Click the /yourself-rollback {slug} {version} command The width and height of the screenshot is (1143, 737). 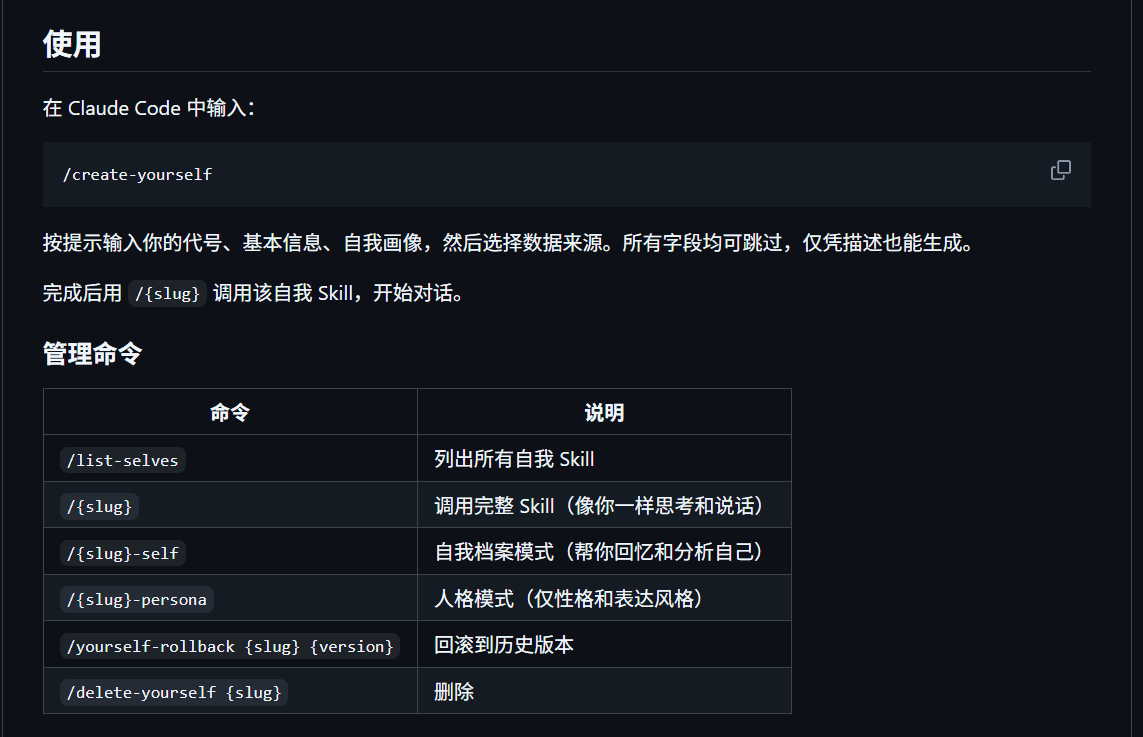click(x=230, y=646)
